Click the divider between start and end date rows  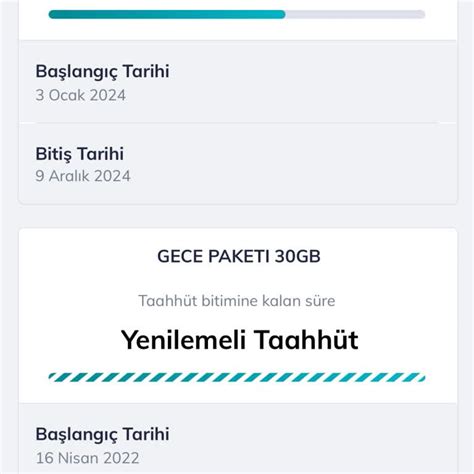click(237, 123)
